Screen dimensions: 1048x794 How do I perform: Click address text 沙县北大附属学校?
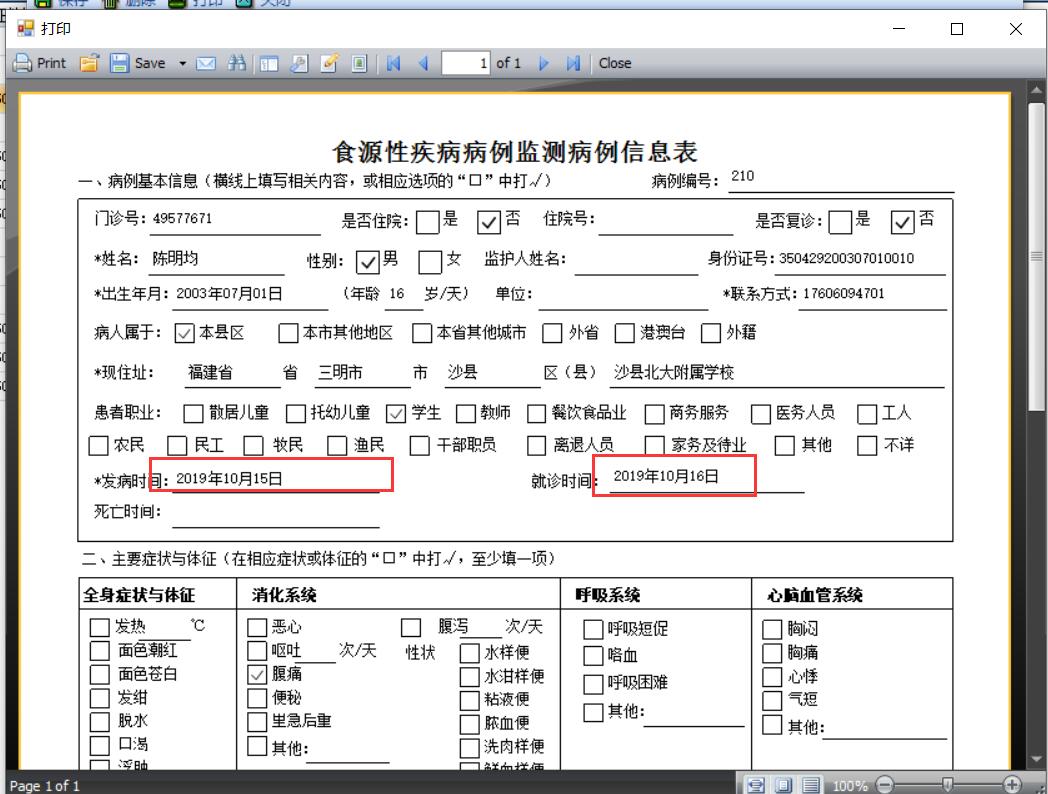[674, 372]
